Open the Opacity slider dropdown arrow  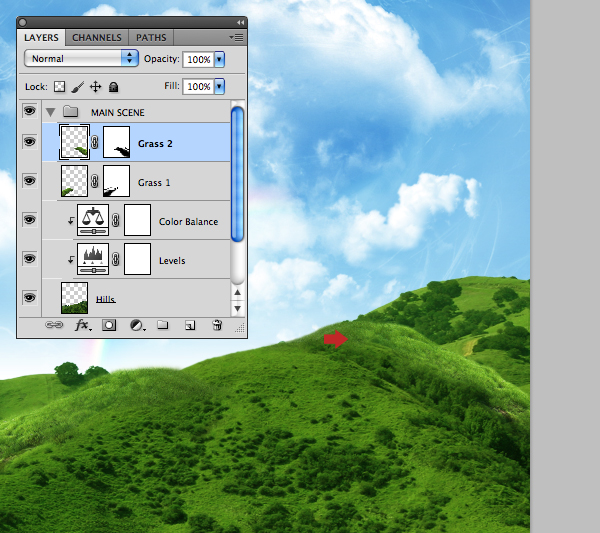219,59
